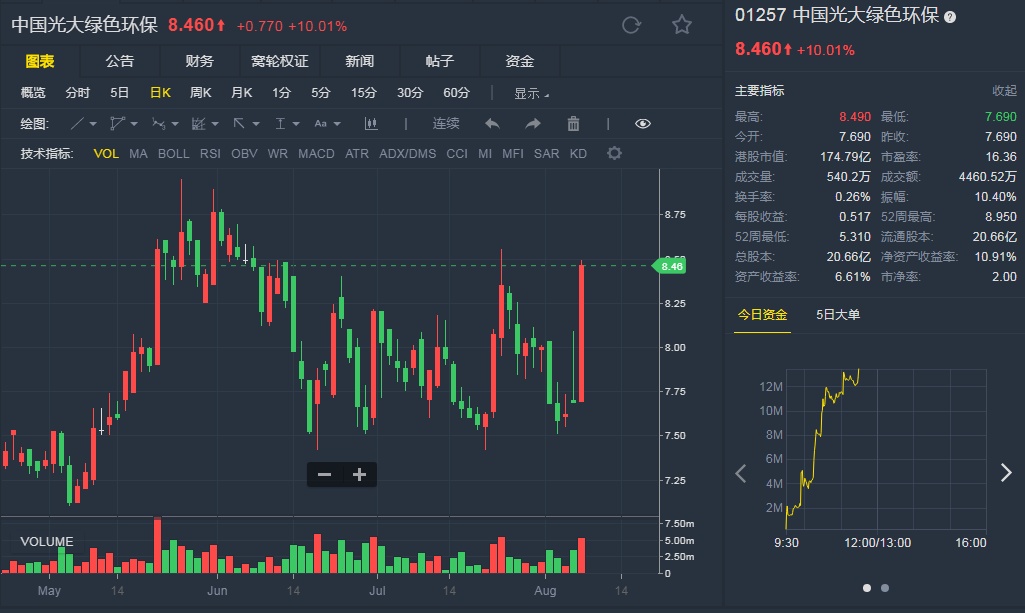Switch to 5日大单 large orders tab

click(837, 314)
